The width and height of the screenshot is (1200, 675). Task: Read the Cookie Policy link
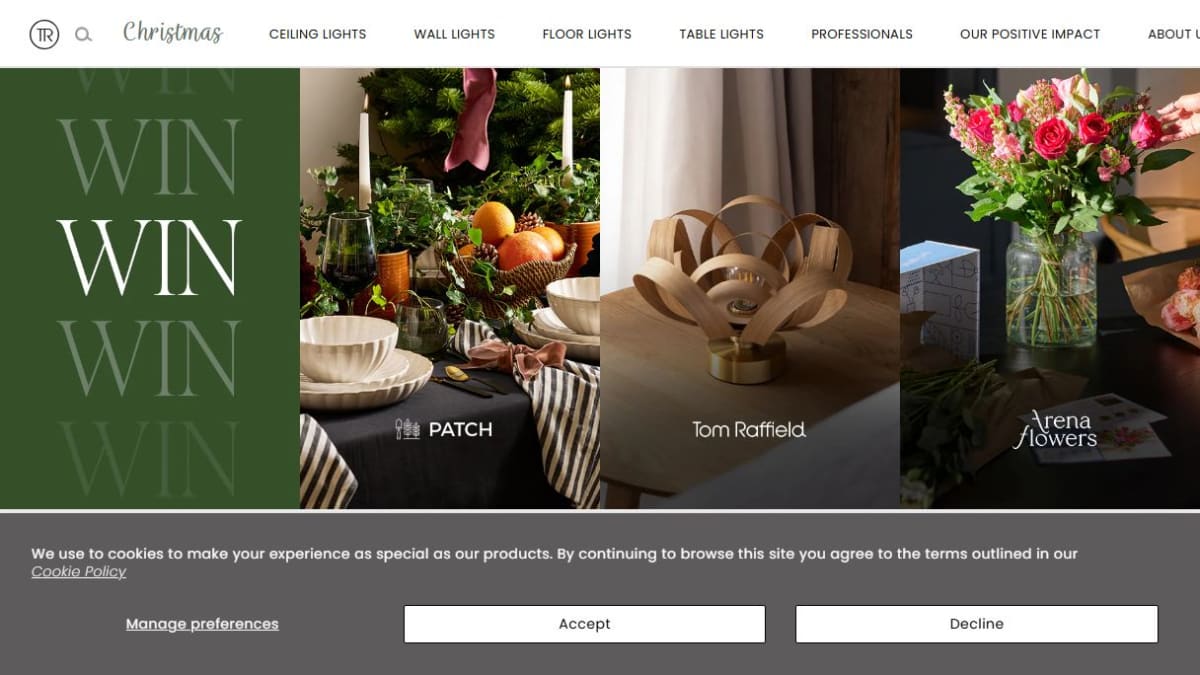[x=79, y=572]
